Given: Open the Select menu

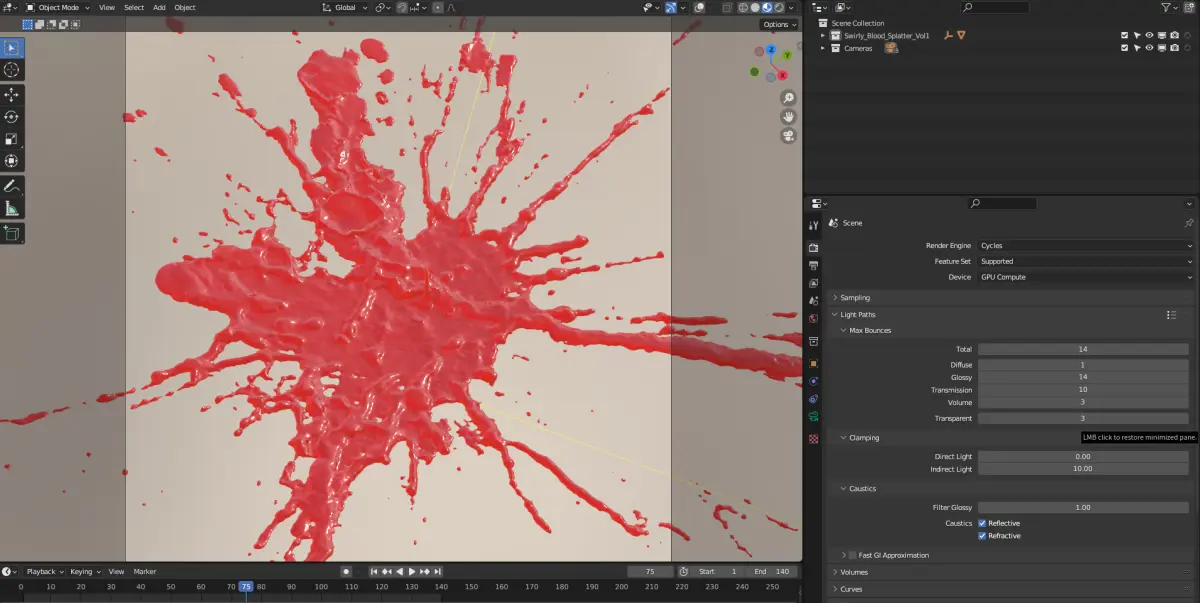Looking at the screenshot, I should pyautogui.click(x=134, y=7).
